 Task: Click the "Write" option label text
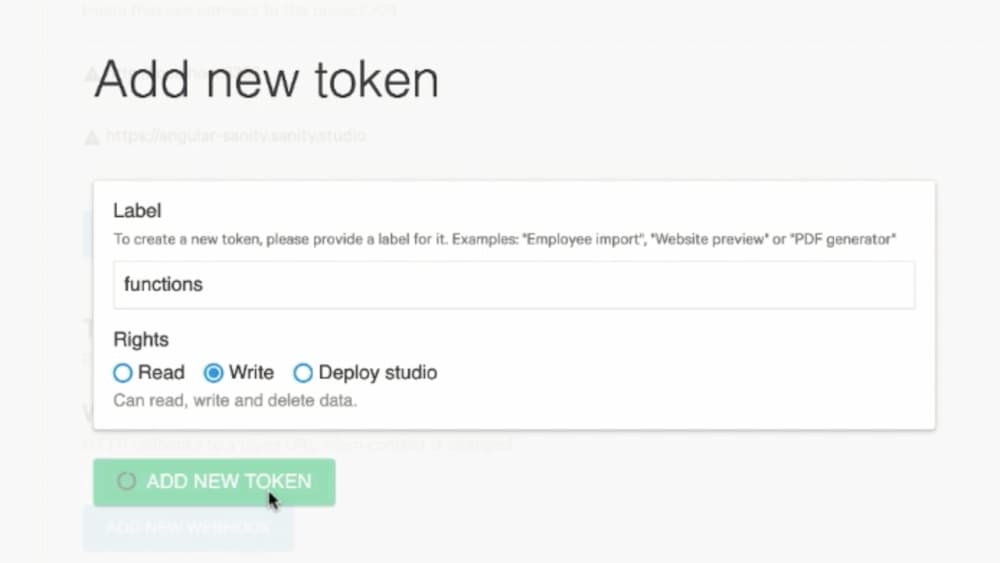(251, 373)
